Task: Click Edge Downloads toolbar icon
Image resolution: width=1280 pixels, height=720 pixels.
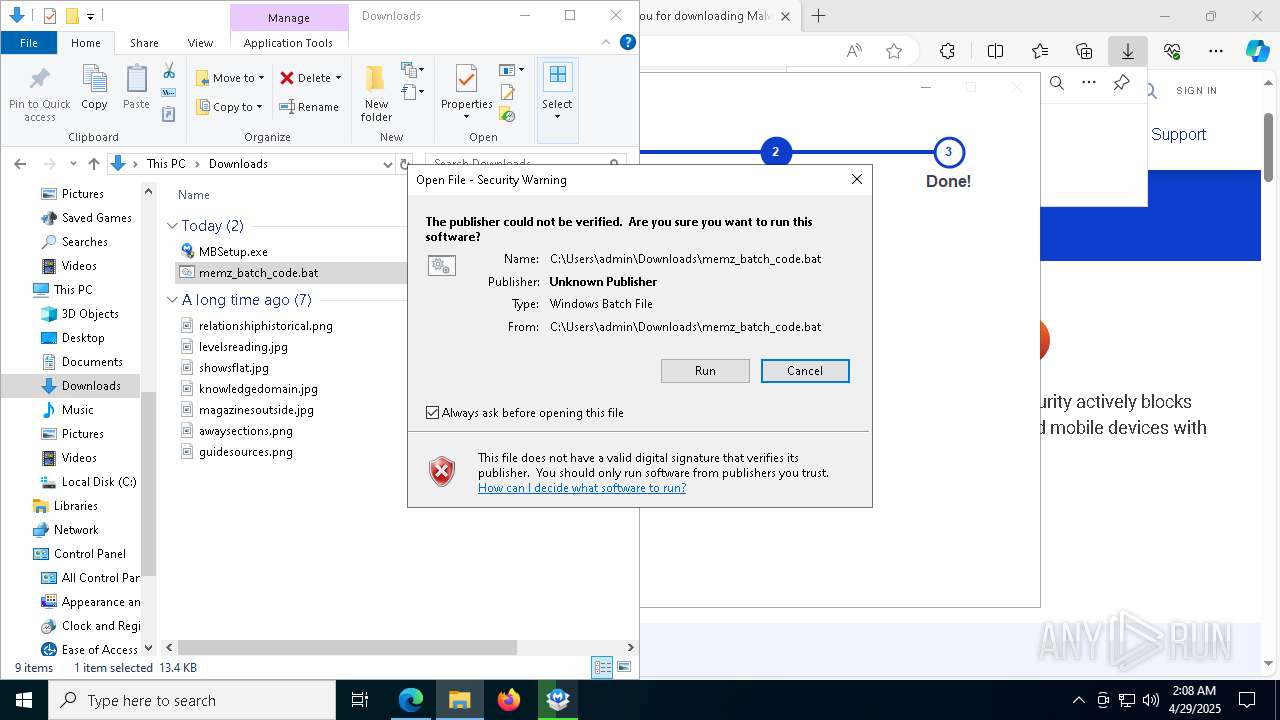Action: (1128, 51)
